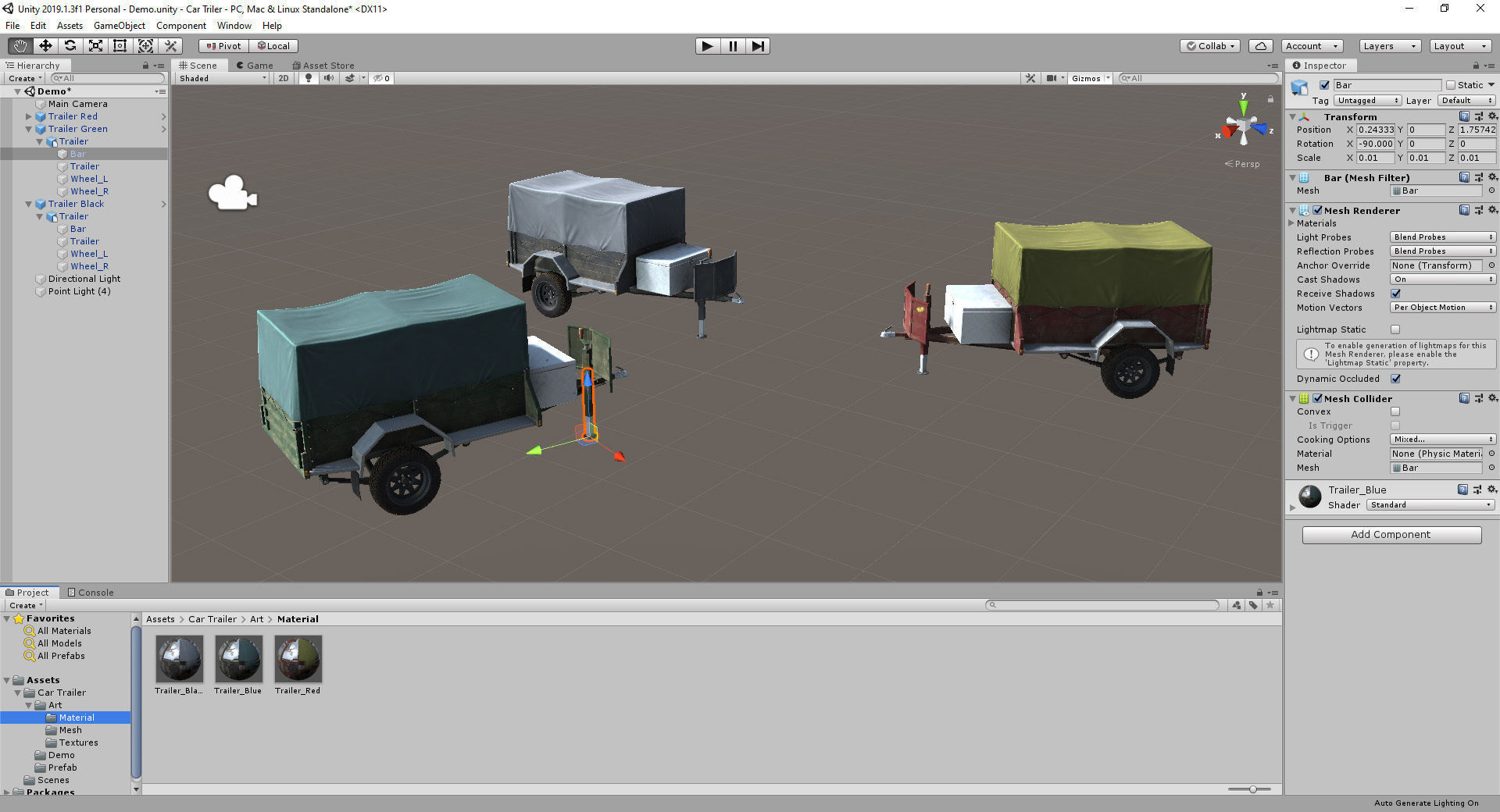This screenshot has width=1500, height=812.
Task: Open the Collab button
Action: (x=1211, y=46)
